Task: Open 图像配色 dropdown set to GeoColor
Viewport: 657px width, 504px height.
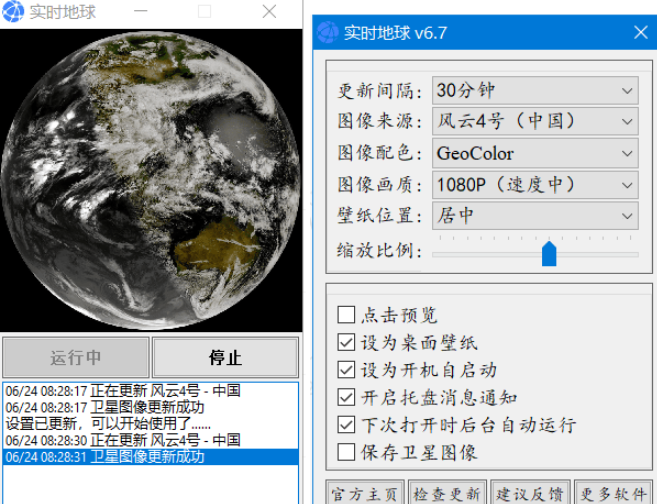Action: point(534,153)
